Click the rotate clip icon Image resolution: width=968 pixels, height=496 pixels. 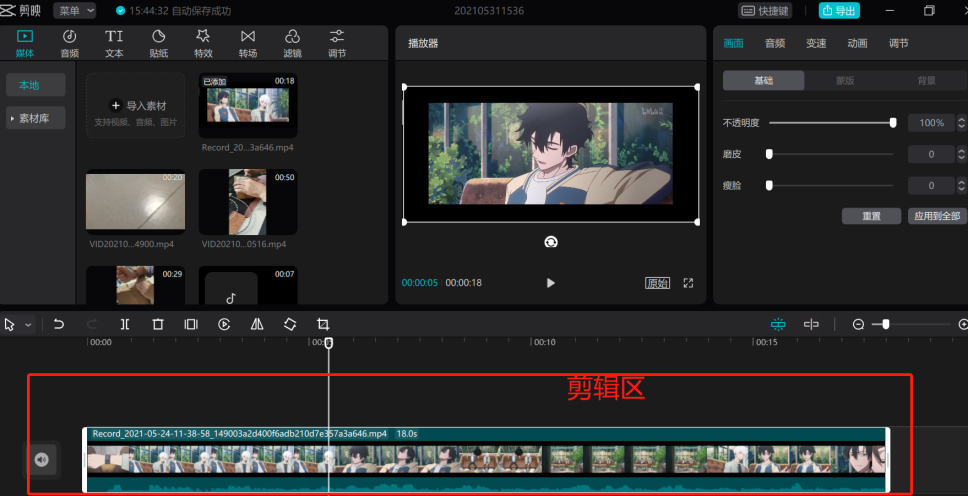tap(290, 324)
